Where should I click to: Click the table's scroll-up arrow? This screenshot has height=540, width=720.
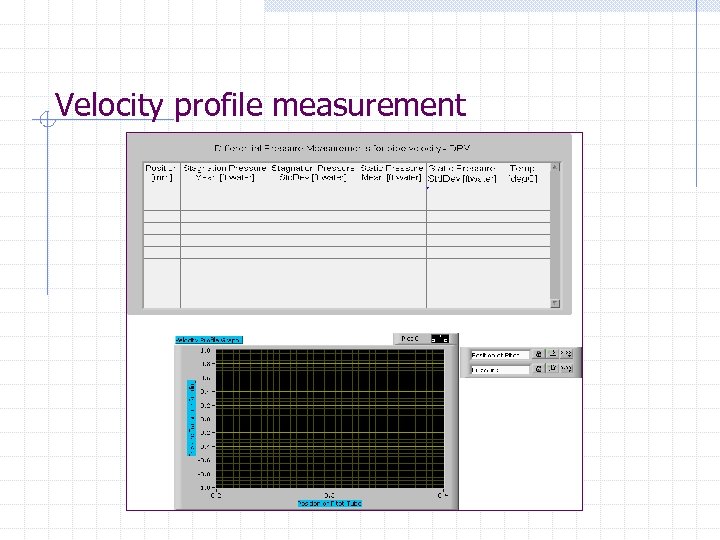(x=555, y=167)
